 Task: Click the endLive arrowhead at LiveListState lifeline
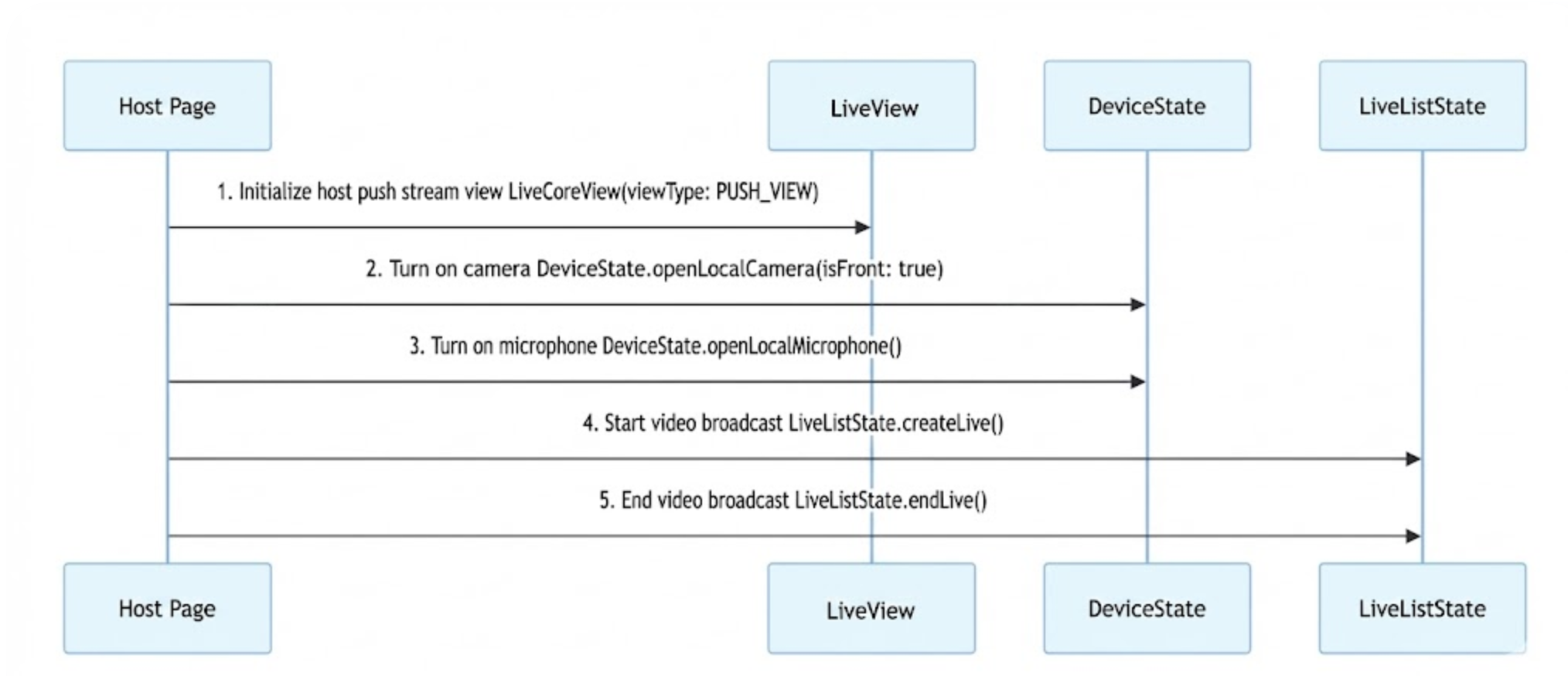tap(1413, 536)
